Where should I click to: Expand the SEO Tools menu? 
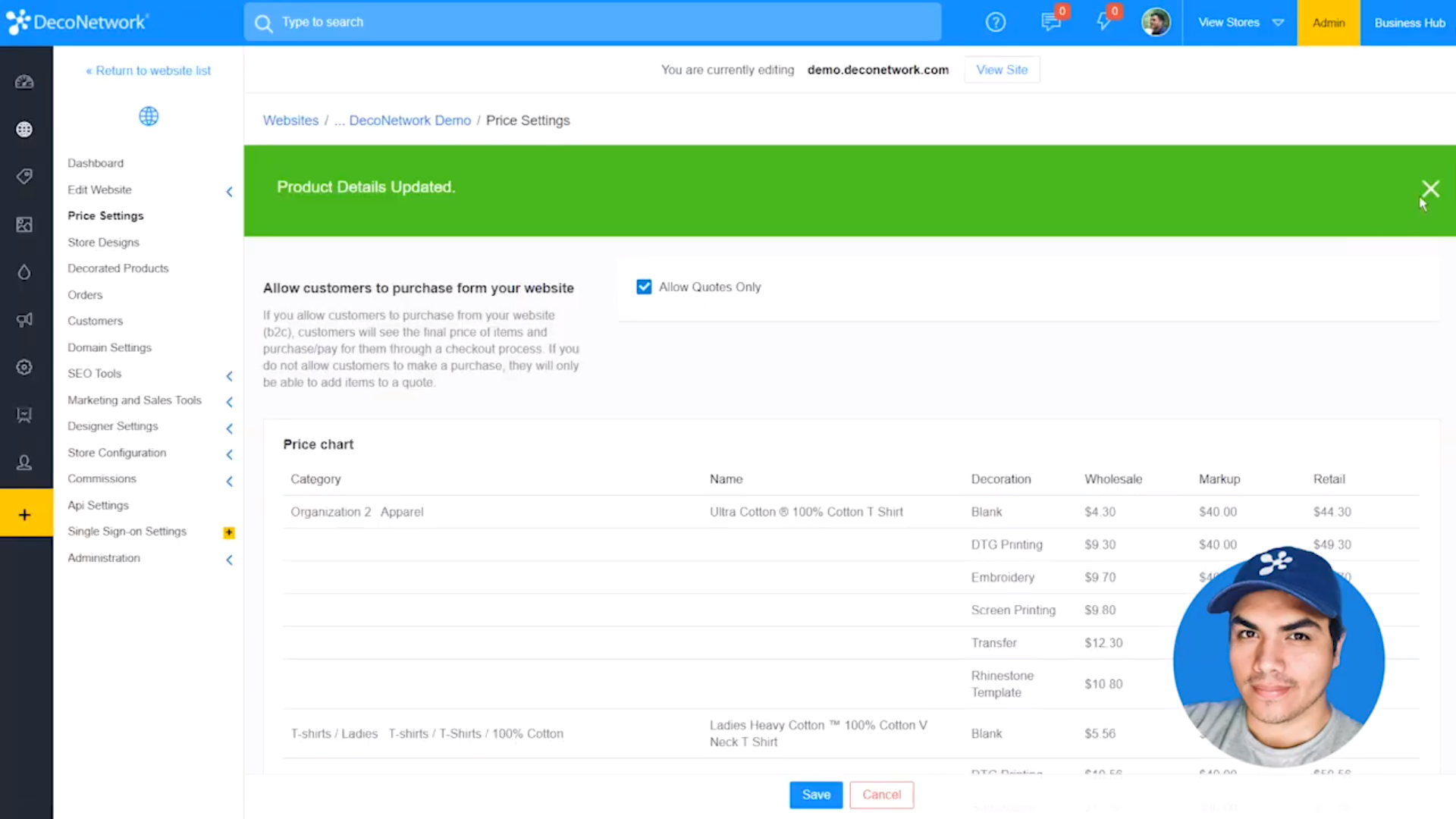point(229,375)
